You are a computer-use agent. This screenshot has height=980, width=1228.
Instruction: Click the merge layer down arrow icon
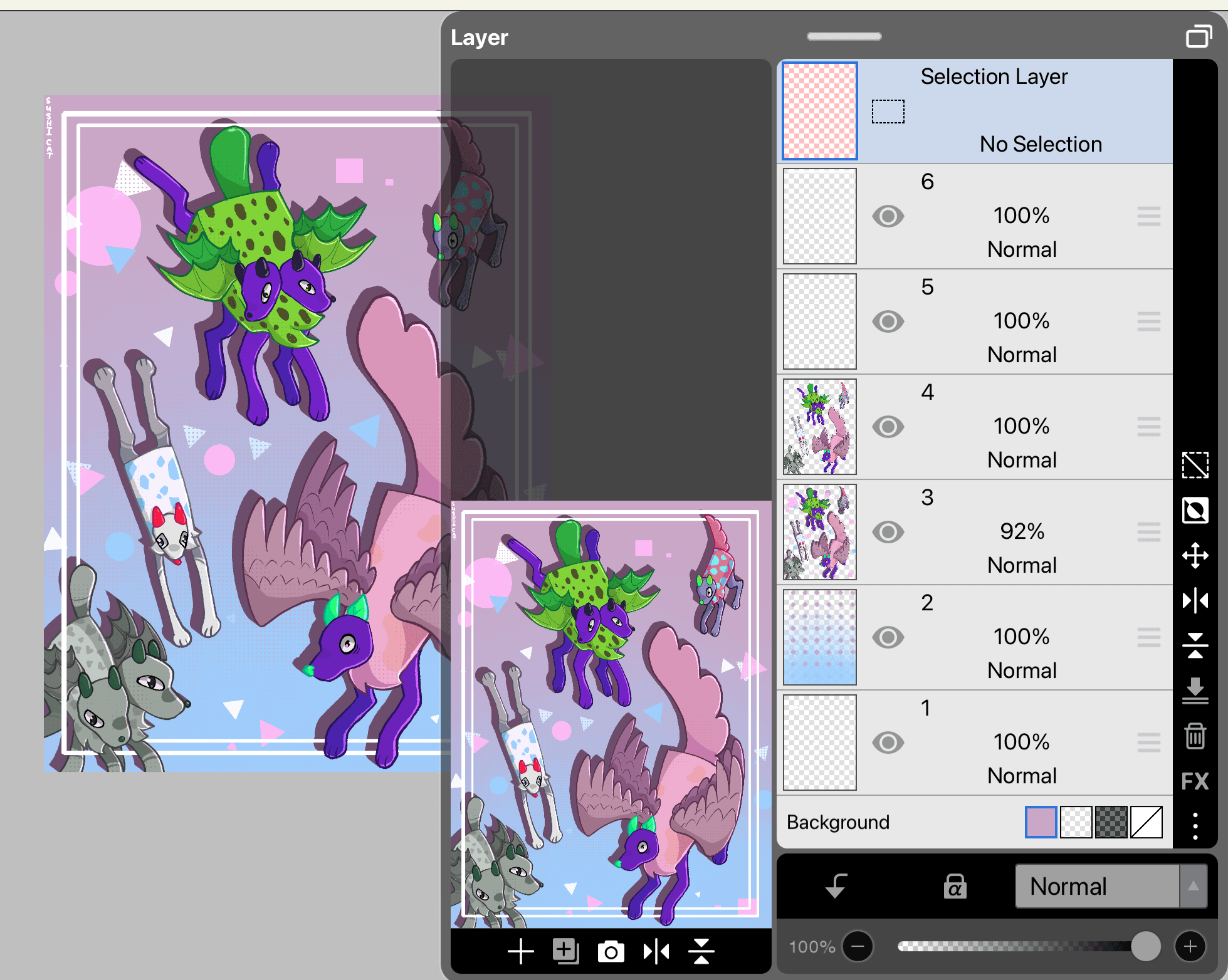pos(1195,691)
